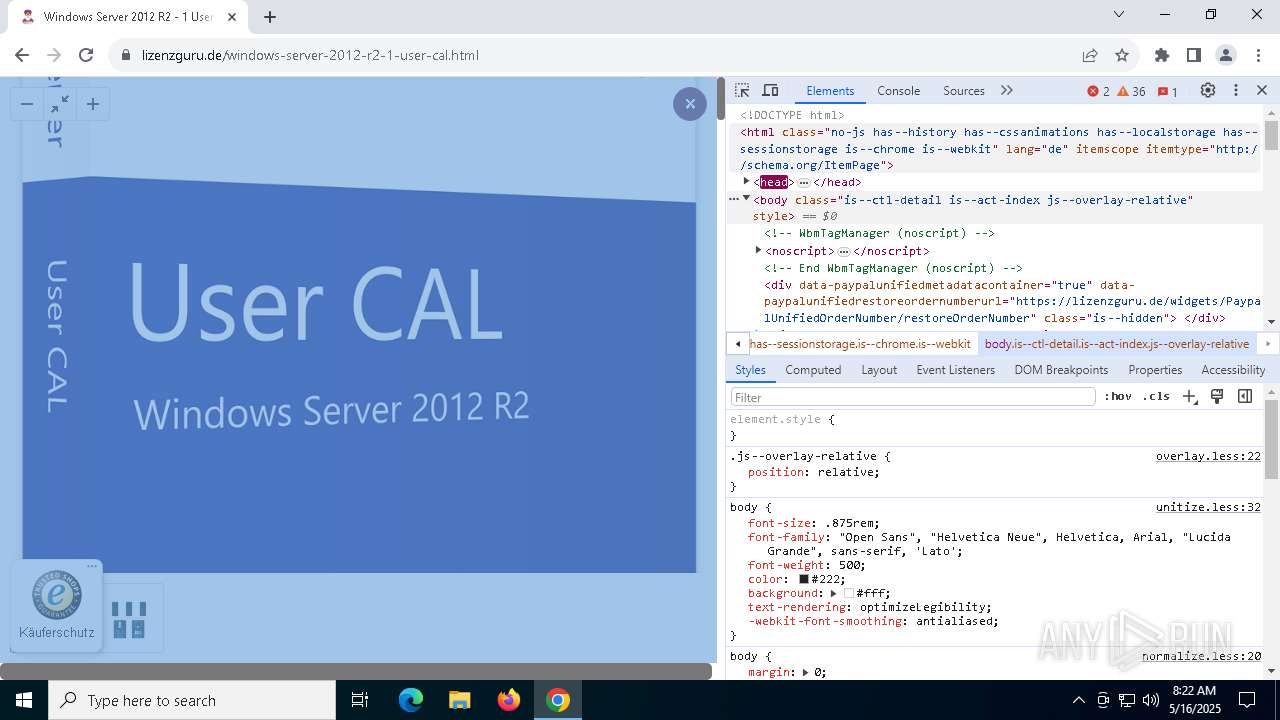Click the <!DOCTYPE html> line

click(x=792, y=115)
